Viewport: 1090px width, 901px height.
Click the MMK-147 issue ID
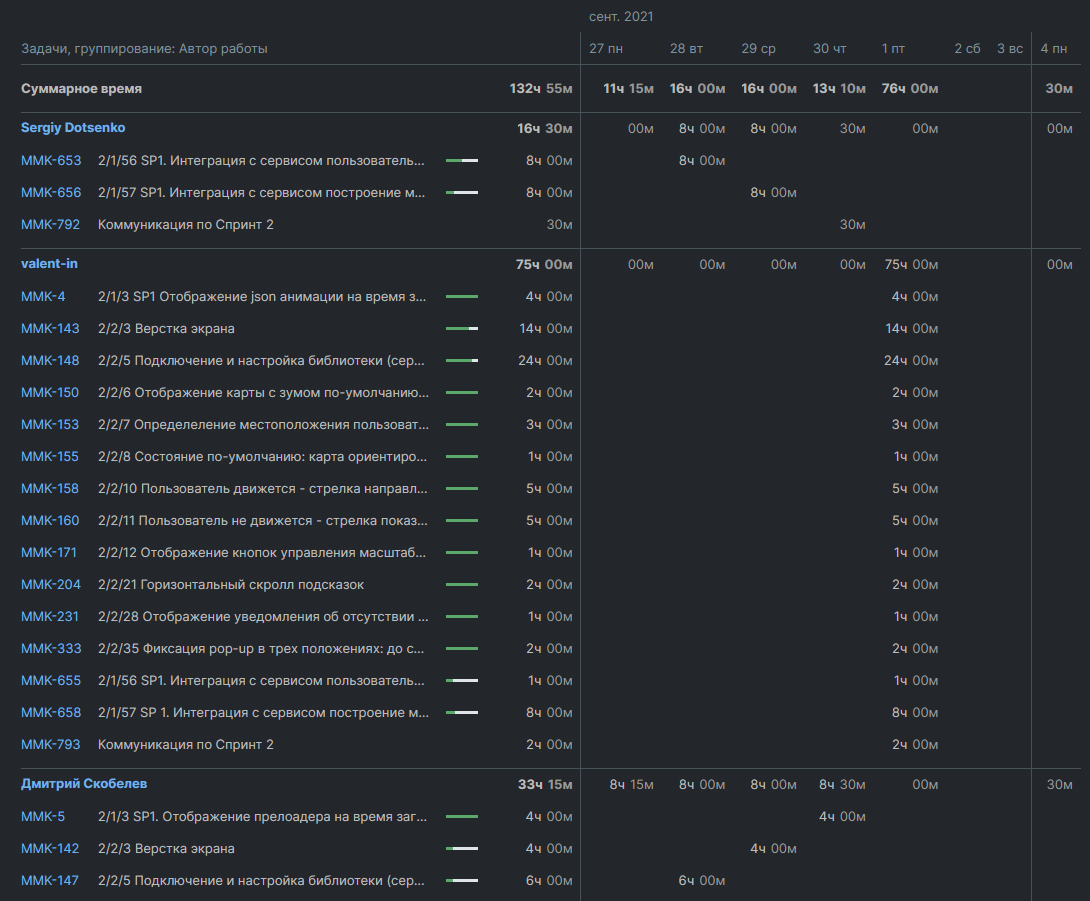(50, 881)
